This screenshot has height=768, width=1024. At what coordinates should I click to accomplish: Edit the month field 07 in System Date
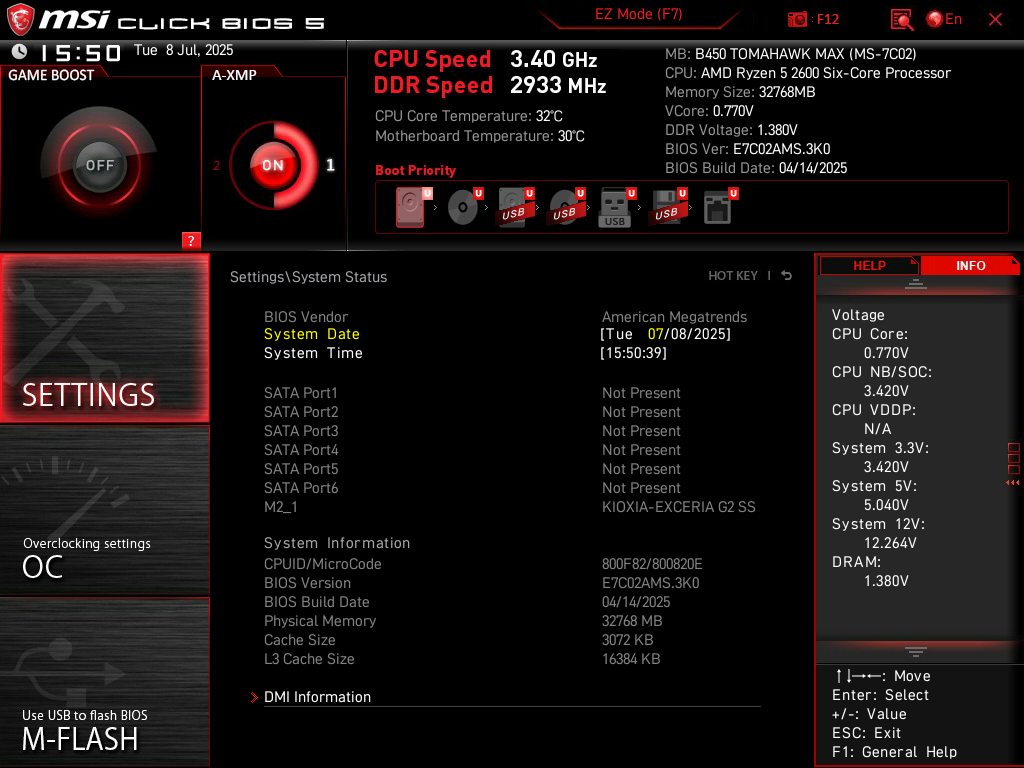655,334
